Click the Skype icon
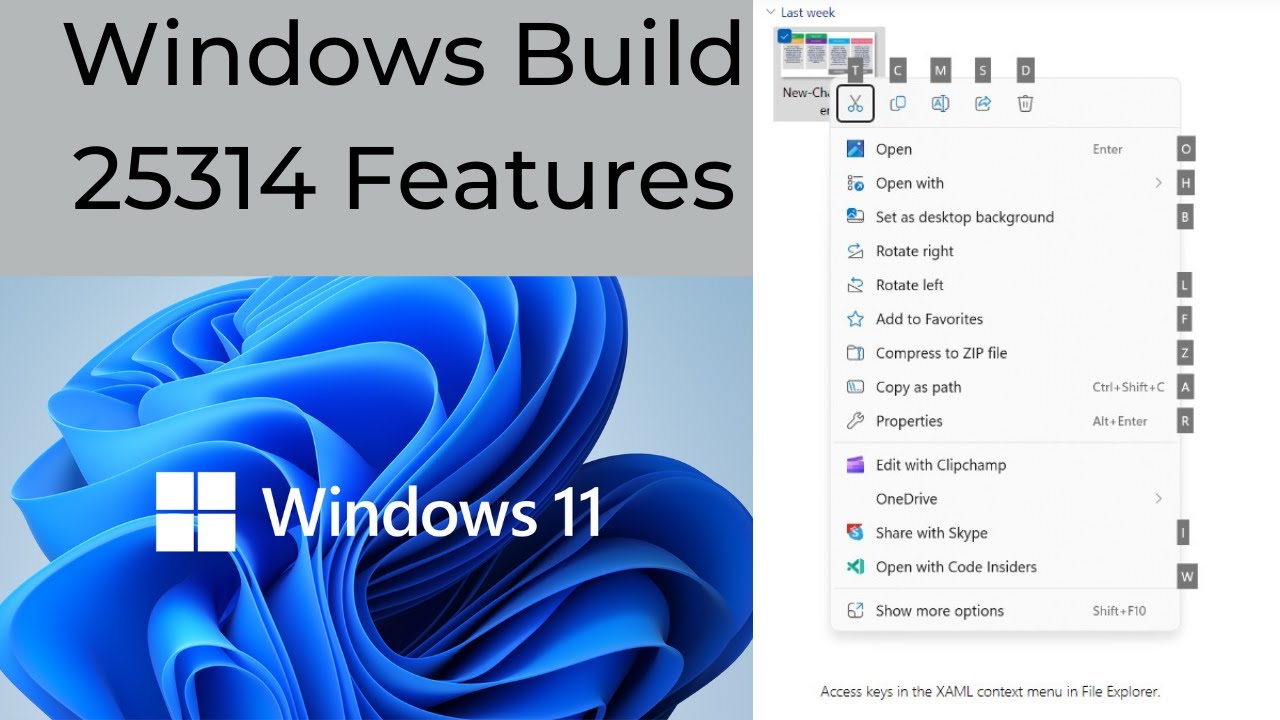This screenshot has width=1280, height=720. (855, 533)
